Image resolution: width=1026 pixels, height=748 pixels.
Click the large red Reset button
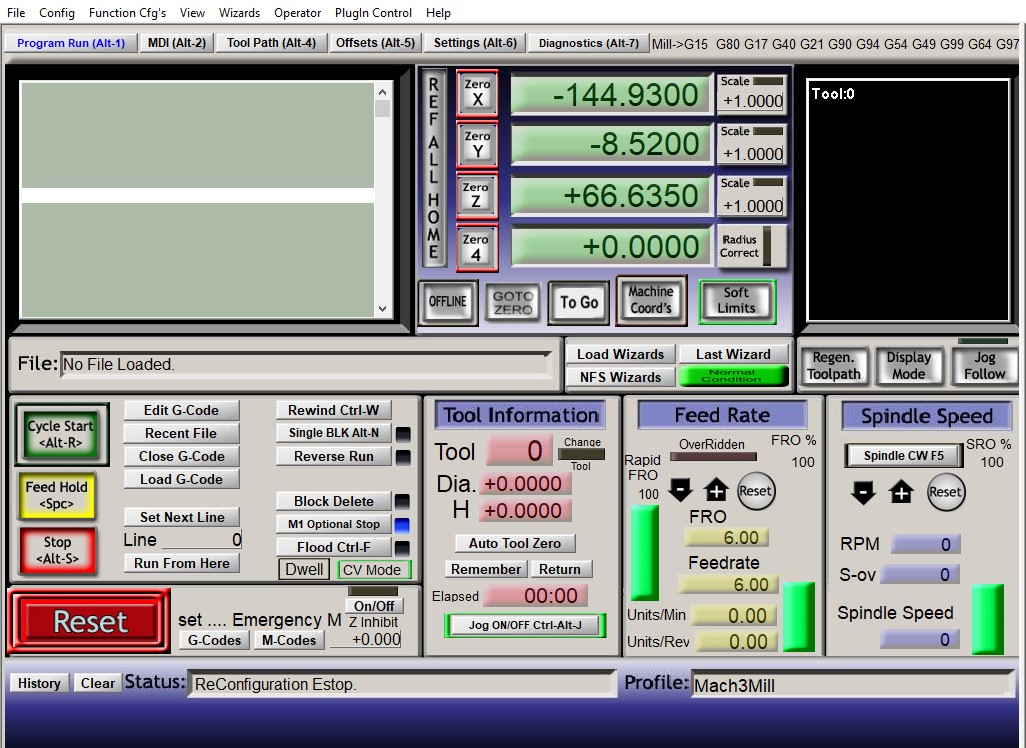click(x=90, y=621)
